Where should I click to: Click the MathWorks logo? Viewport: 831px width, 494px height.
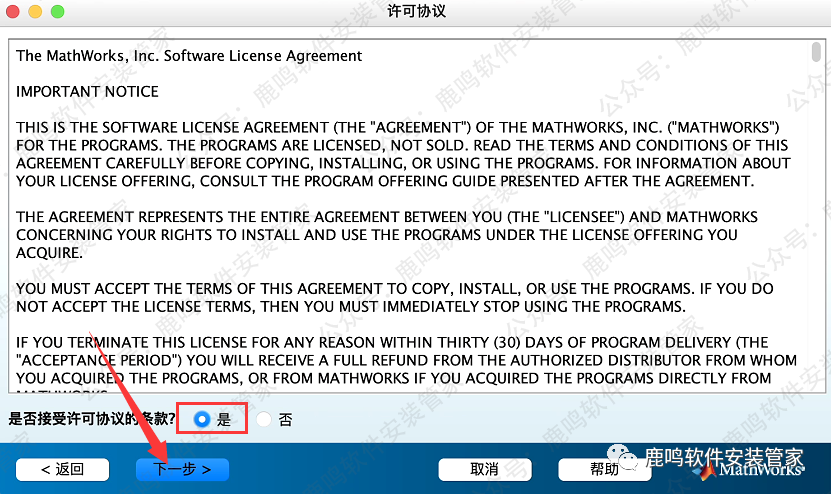point(750,470)
